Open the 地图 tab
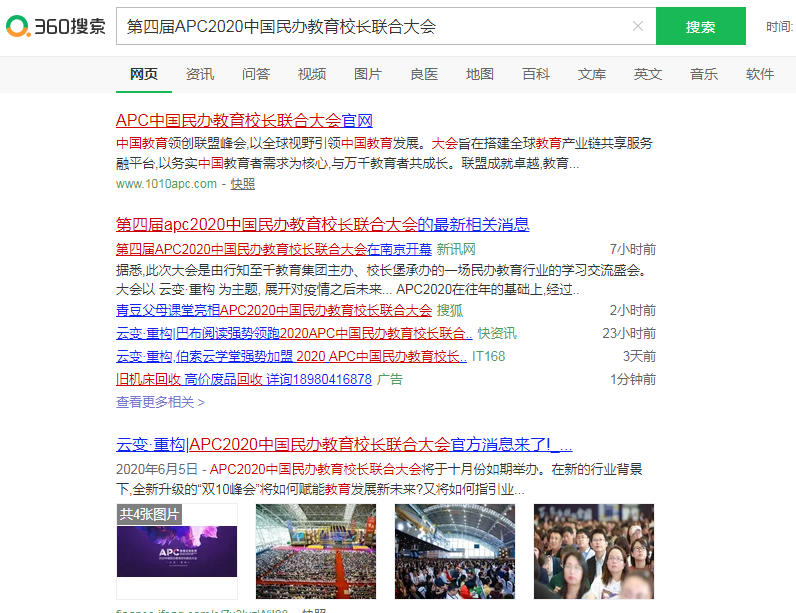The height and width of the screenshot is (613, 796). coord(480,74)
